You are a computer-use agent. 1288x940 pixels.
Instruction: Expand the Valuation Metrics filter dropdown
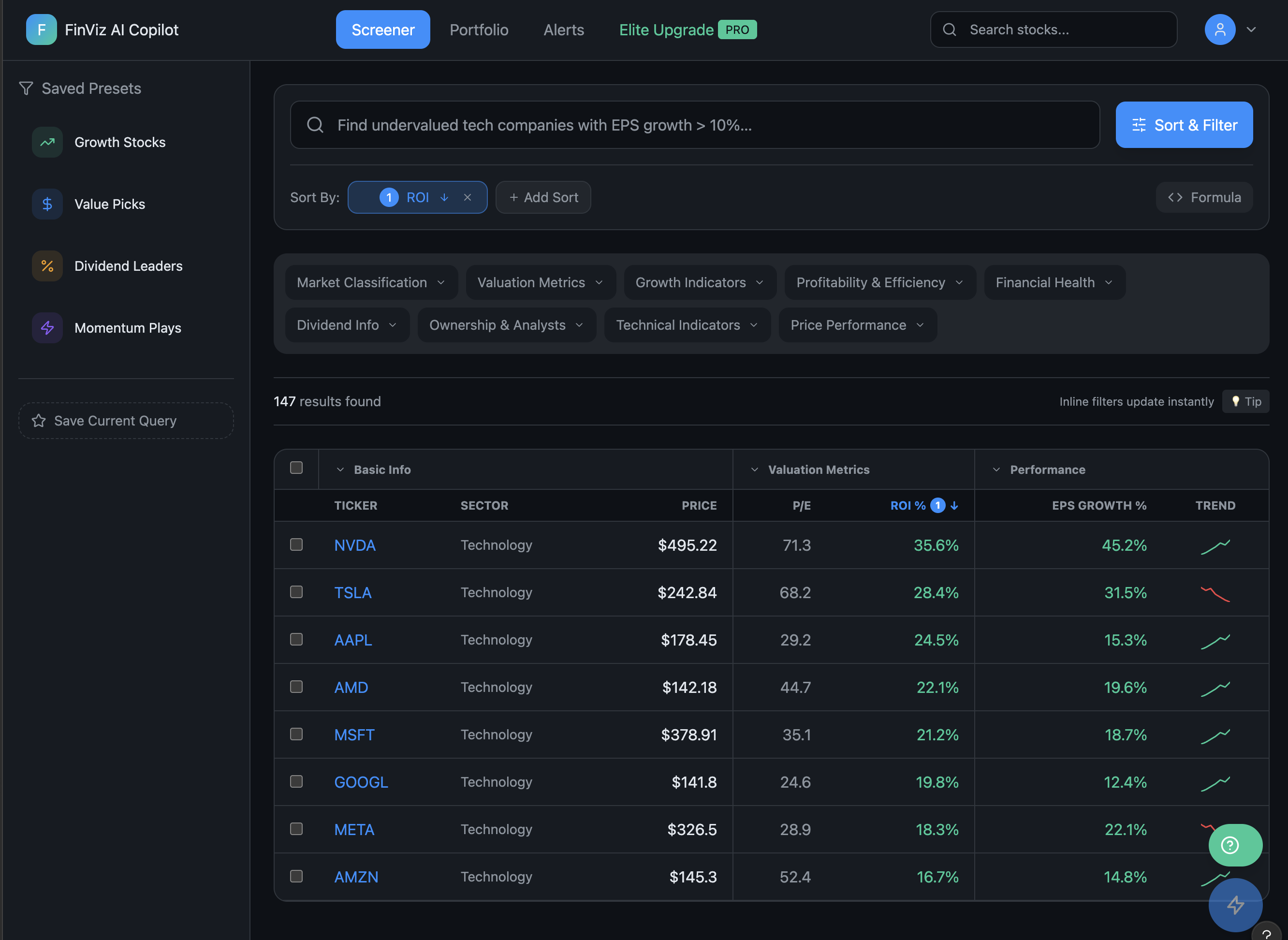[x=540, y=282]
